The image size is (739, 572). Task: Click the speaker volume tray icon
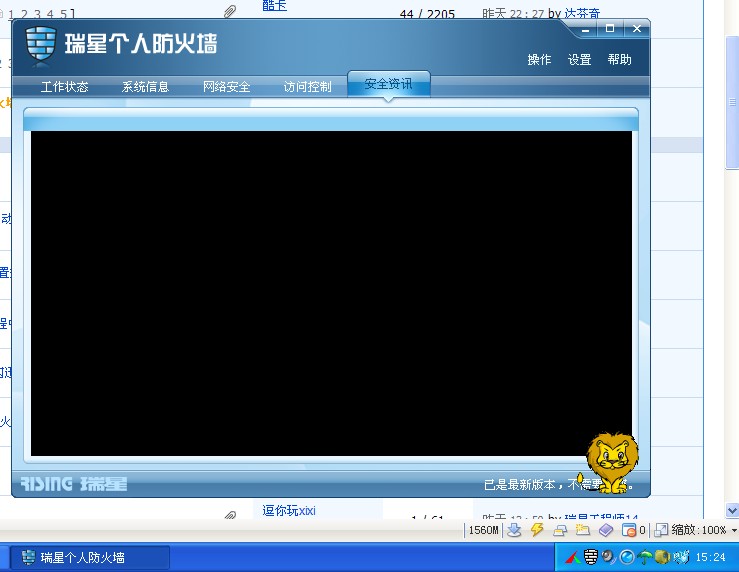pos(609,557)
